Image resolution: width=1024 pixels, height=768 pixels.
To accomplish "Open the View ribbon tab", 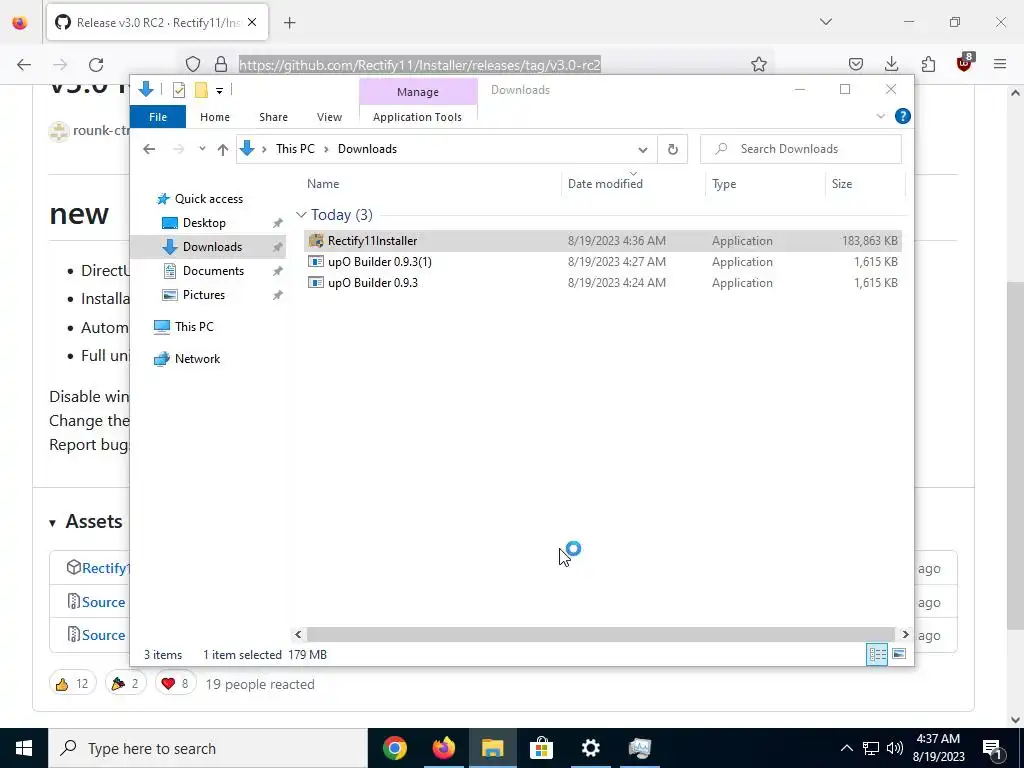I will click(329, 117).
